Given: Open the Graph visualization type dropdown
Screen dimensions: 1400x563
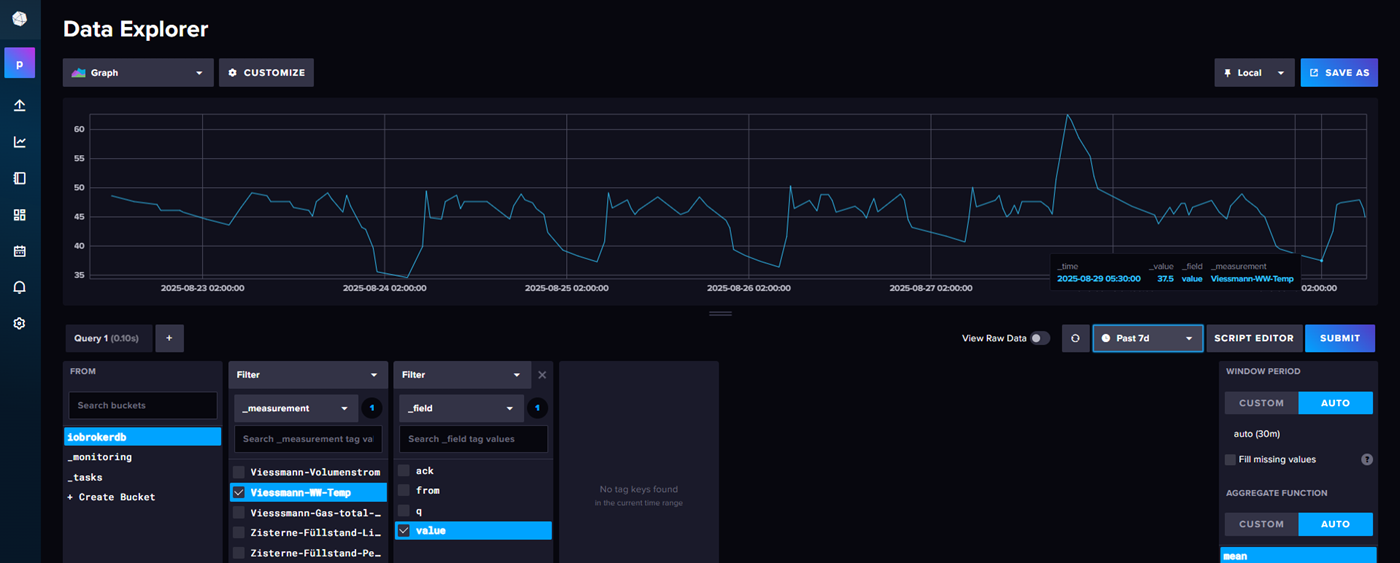Looking at the screenshot, I should (x=138, y=73).
